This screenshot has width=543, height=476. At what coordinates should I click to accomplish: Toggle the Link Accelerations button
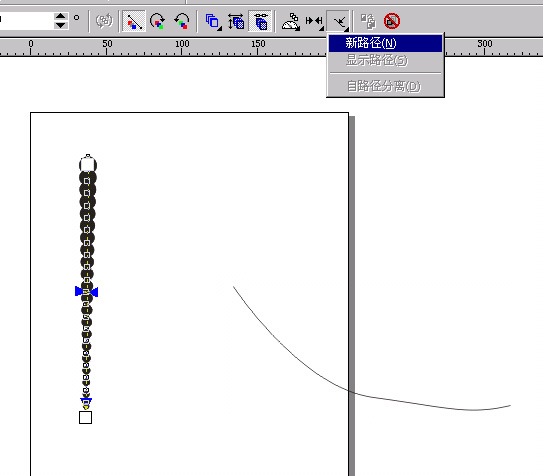260,21
